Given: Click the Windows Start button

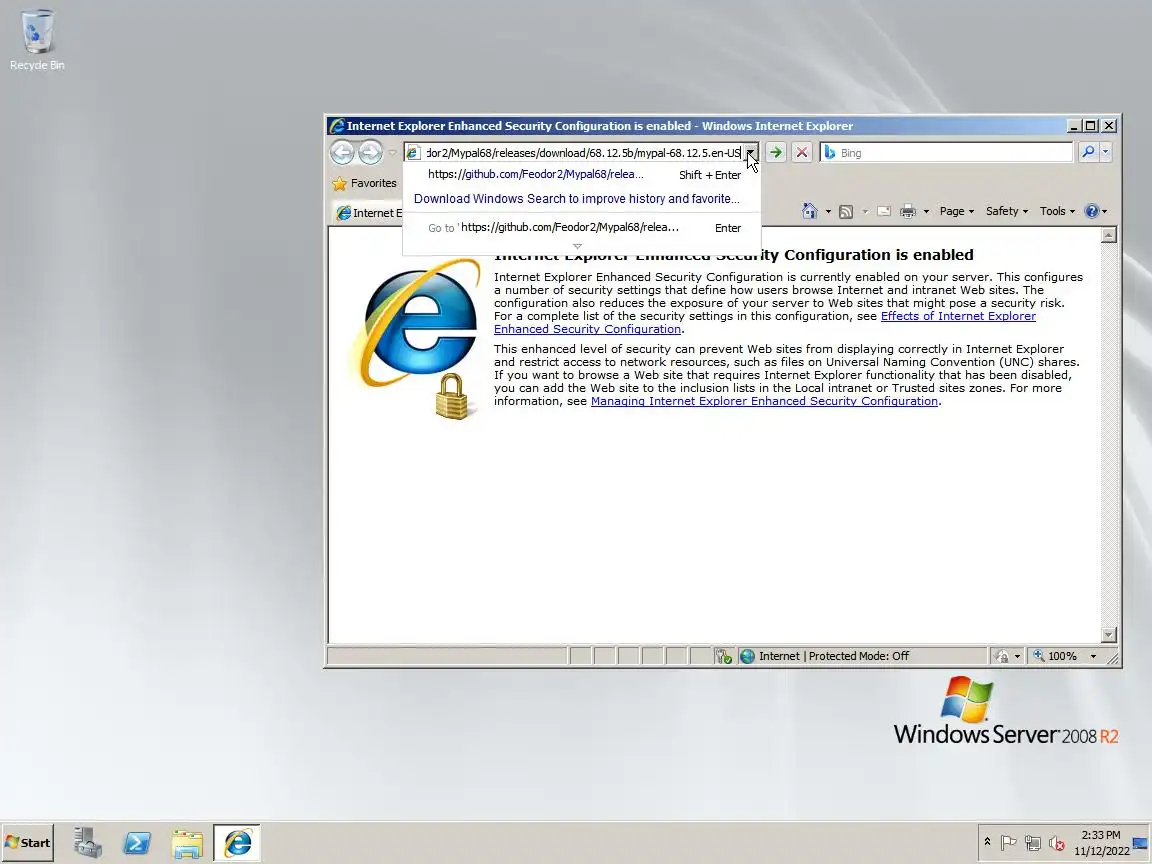Looking at the screenshot, I should [x=28, y=843].
